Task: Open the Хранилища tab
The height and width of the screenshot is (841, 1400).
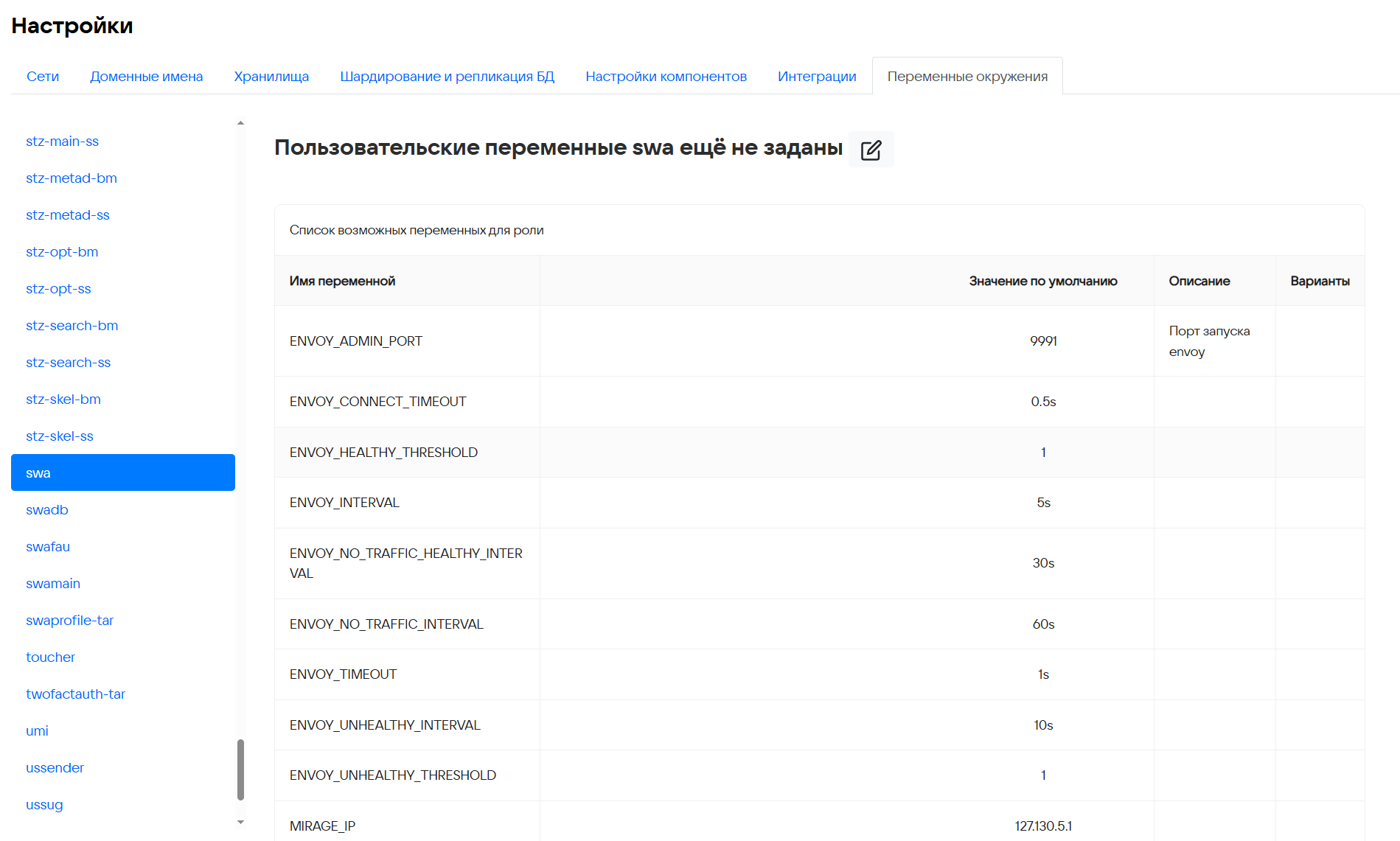Action: [271, 77]
